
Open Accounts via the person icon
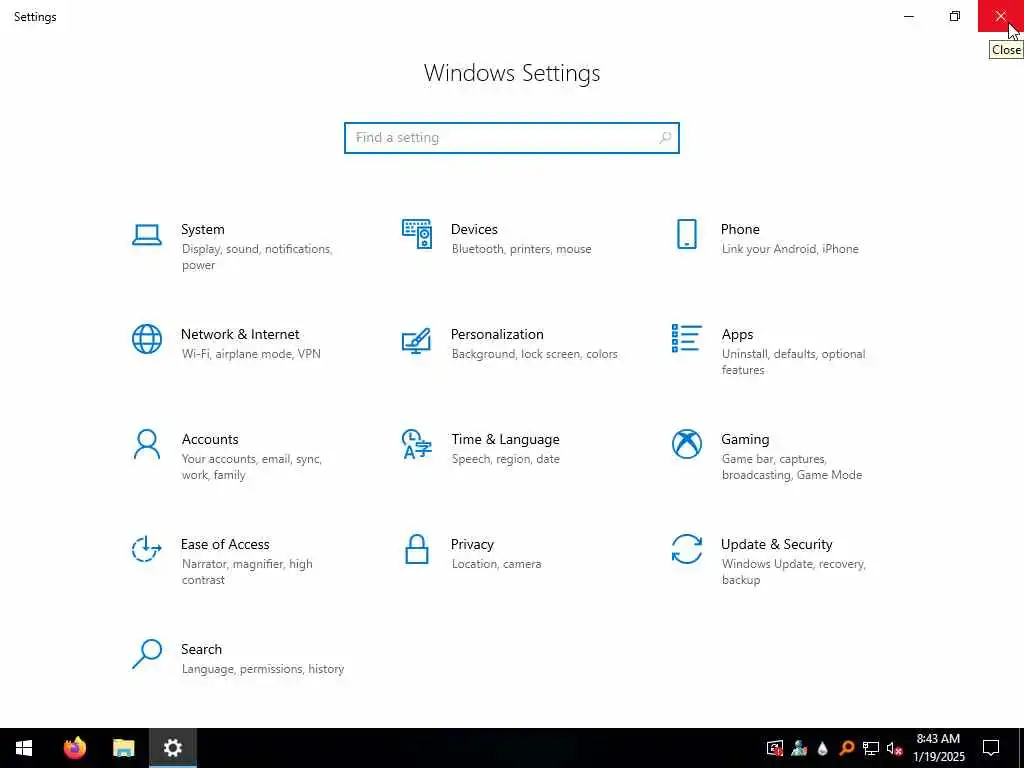click(147, 445)
